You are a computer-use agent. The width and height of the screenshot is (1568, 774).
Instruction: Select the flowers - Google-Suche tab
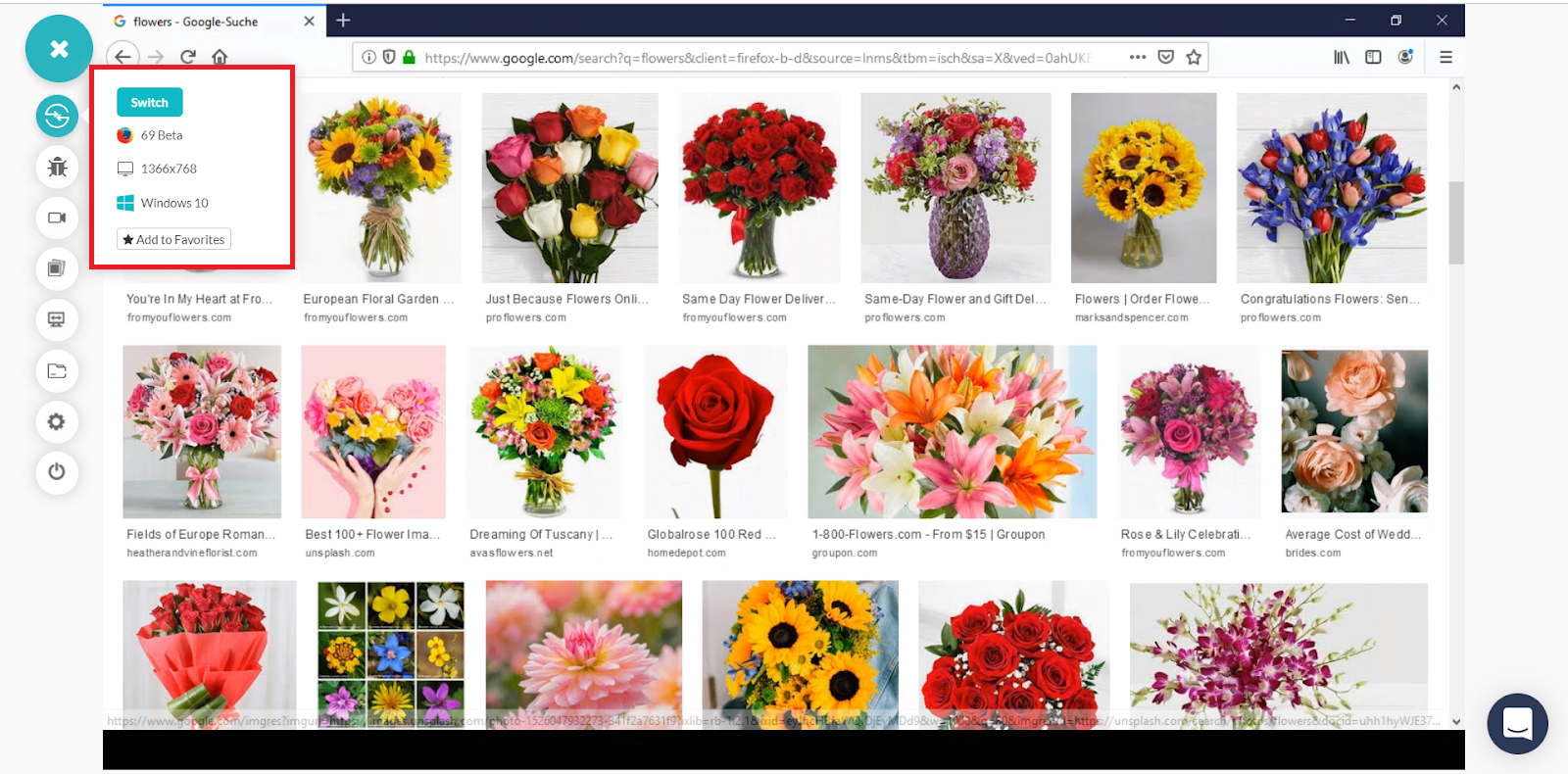pyautogui.click(x=196, y=22)
